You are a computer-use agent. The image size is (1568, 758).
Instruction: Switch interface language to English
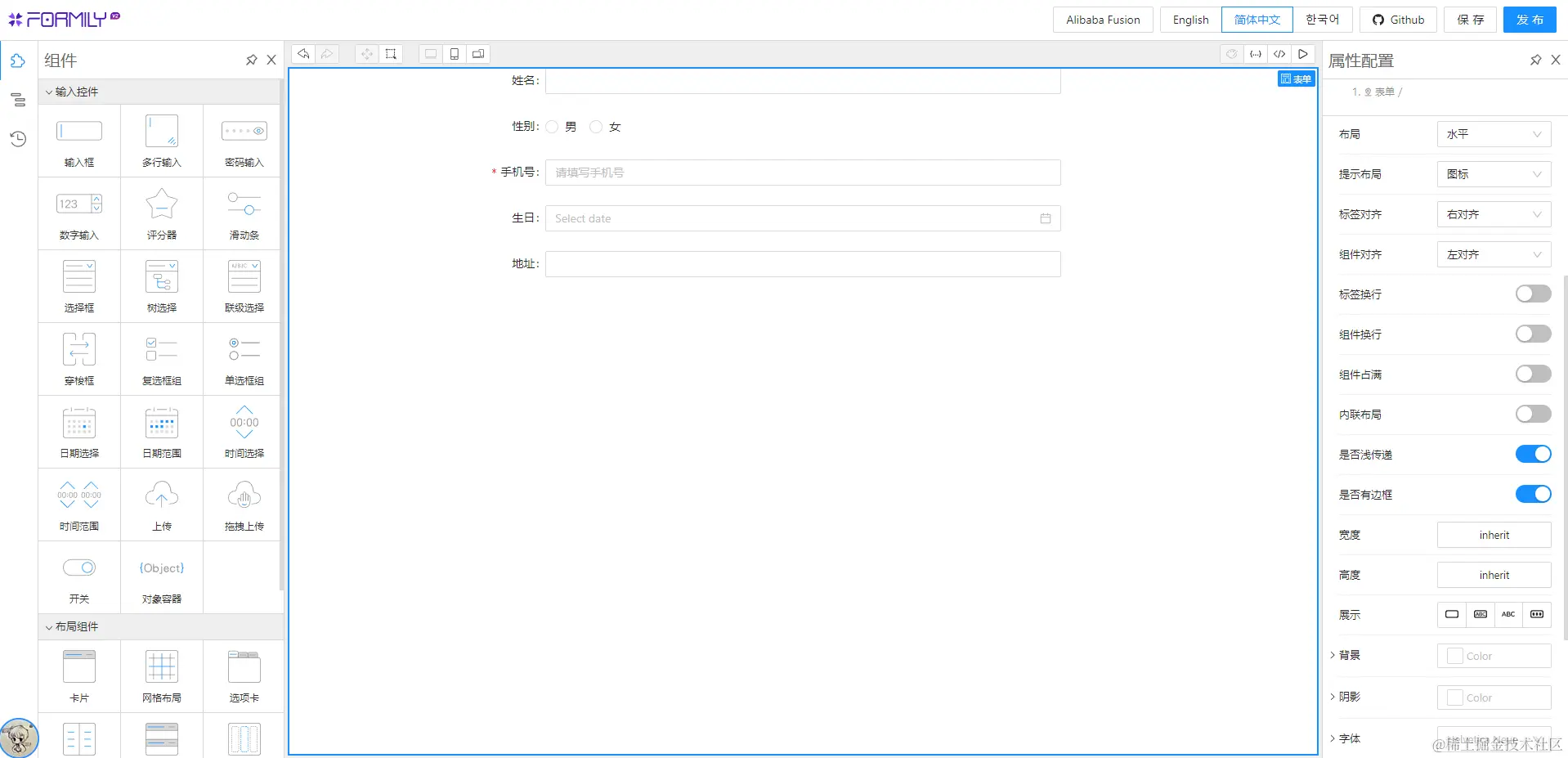coord(1189,19)
